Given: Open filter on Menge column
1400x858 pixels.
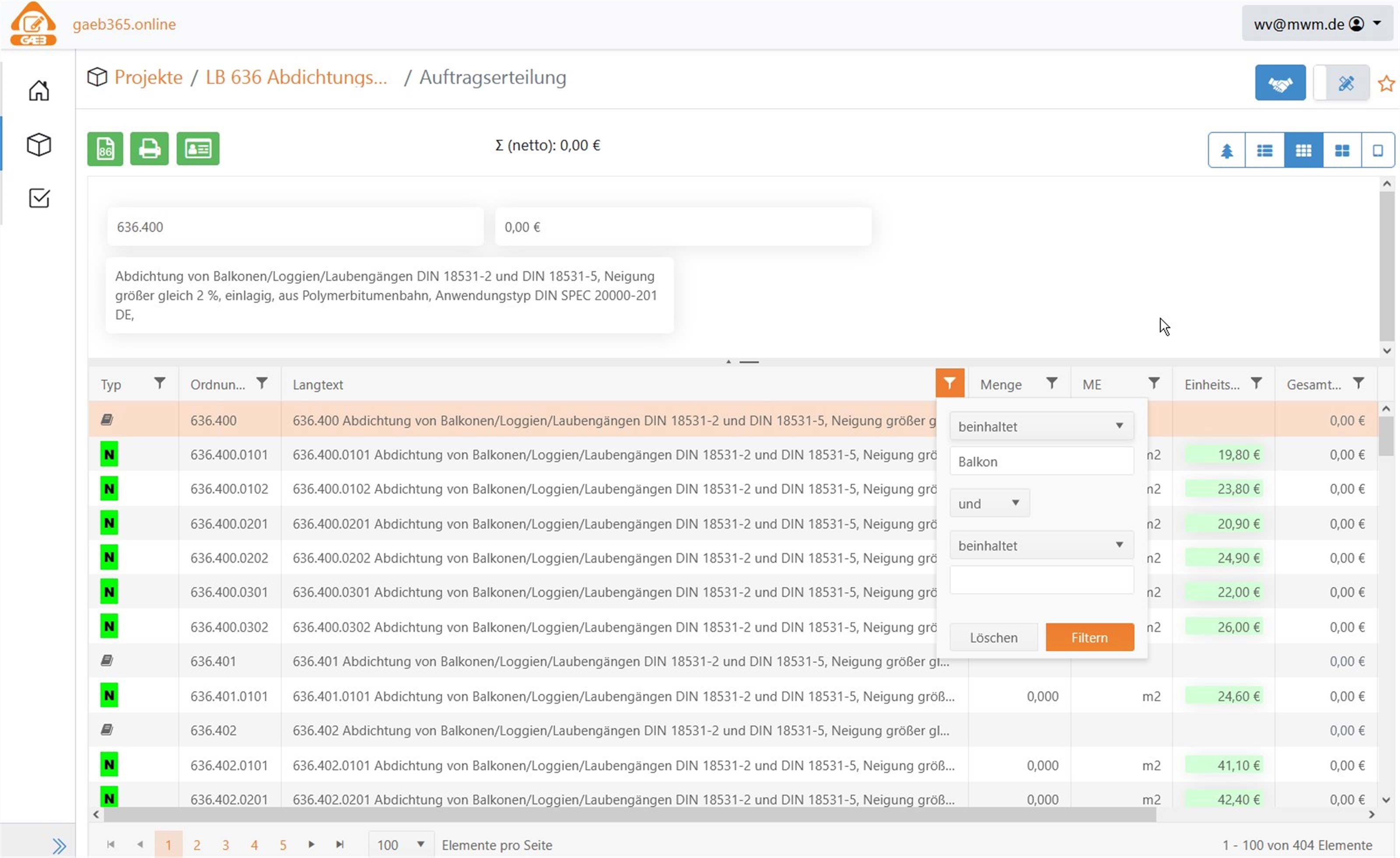Looking at the screenshot, I should 1052,383.
